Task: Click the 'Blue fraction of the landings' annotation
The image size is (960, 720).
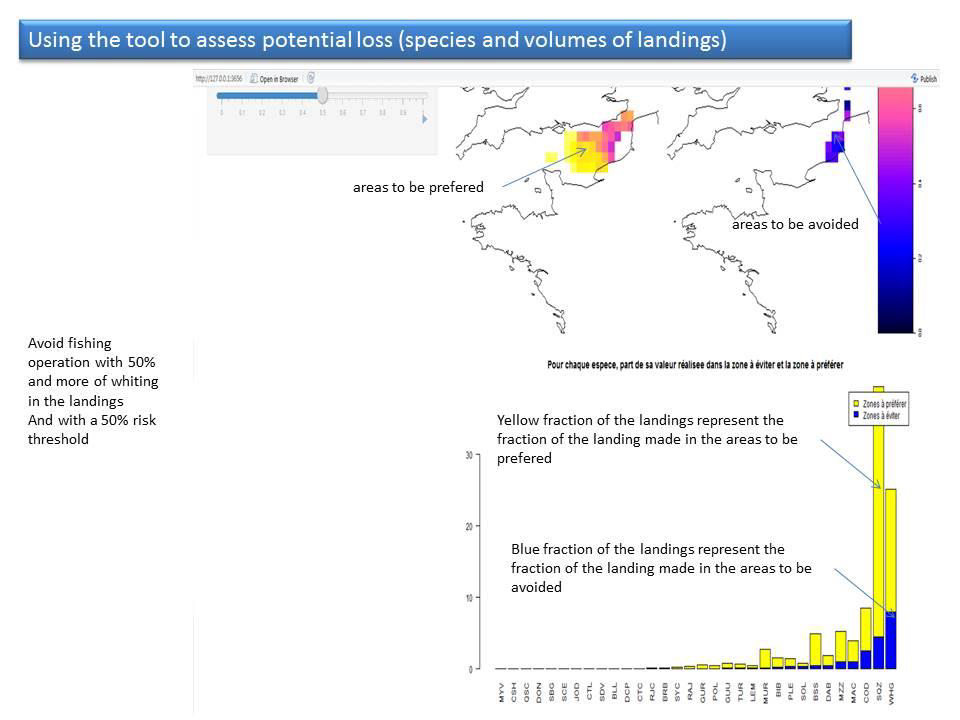Action: click(x=661, y=568)
